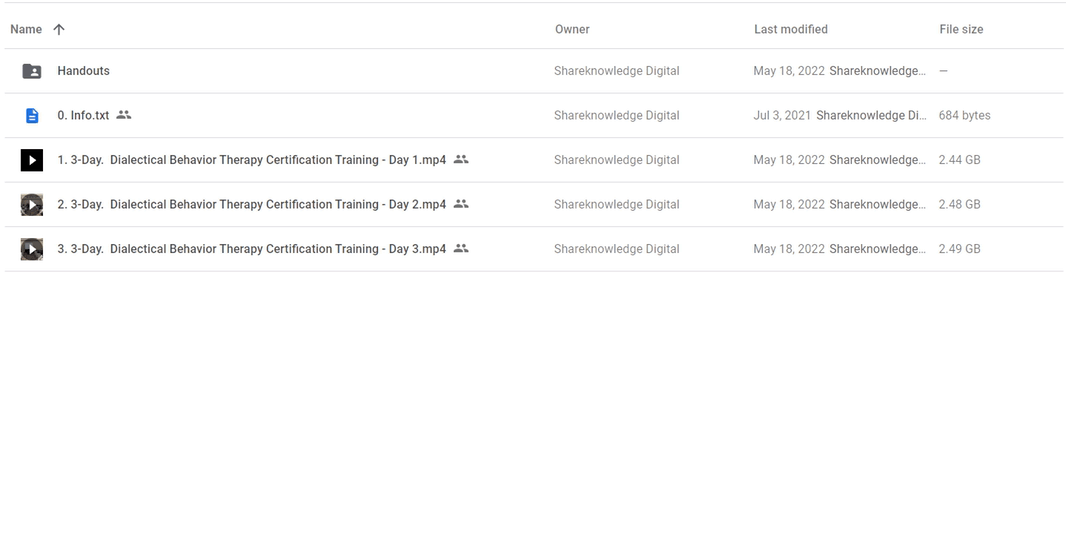Toggle sort direction arrow beside Name
Viewport: 1066px width, 552px height.
(59, 30)
